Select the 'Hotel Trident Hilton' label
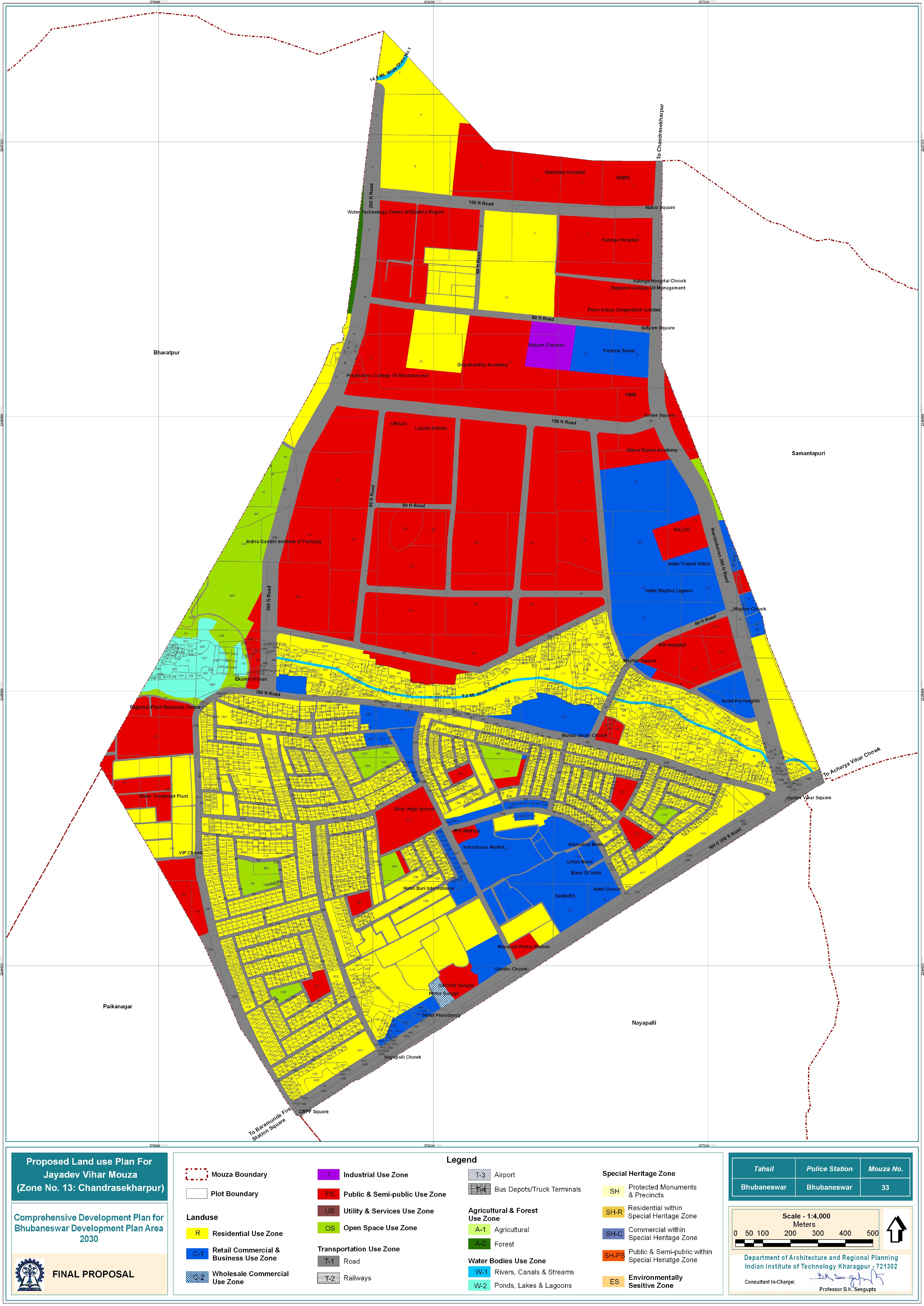 pyautogui.click(x=689, y=564)
